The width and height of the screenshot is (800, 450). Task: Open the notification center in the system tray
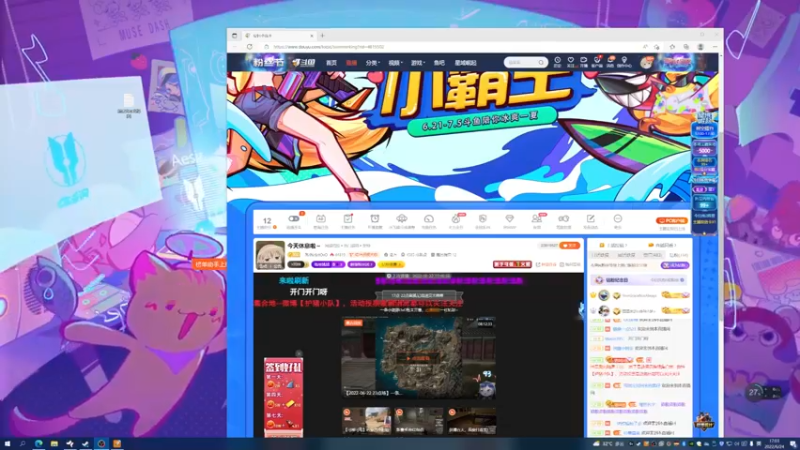[x=793, y=444]
